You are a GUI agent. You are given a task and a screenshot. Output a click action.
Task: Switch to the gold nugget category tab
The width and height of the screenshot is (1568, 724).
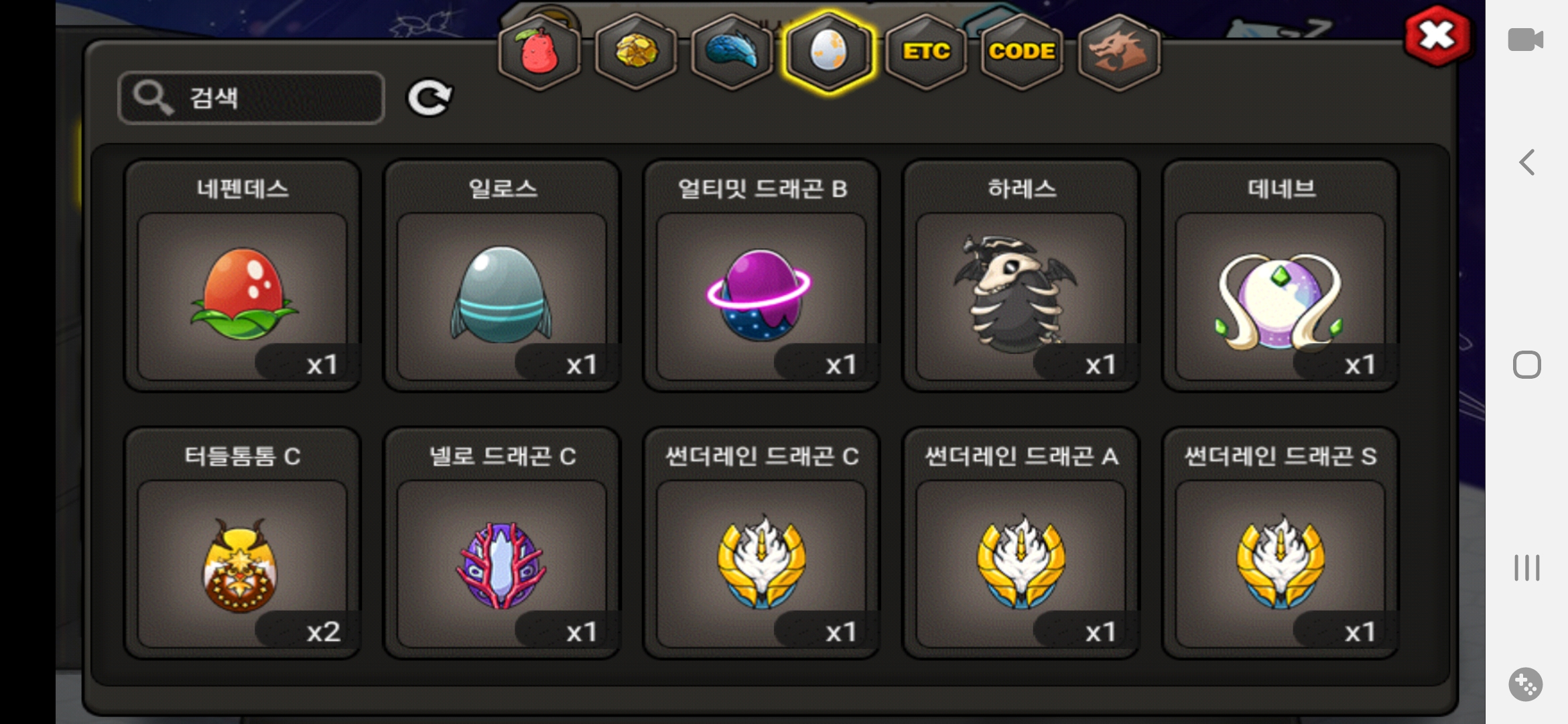[636, 52]
